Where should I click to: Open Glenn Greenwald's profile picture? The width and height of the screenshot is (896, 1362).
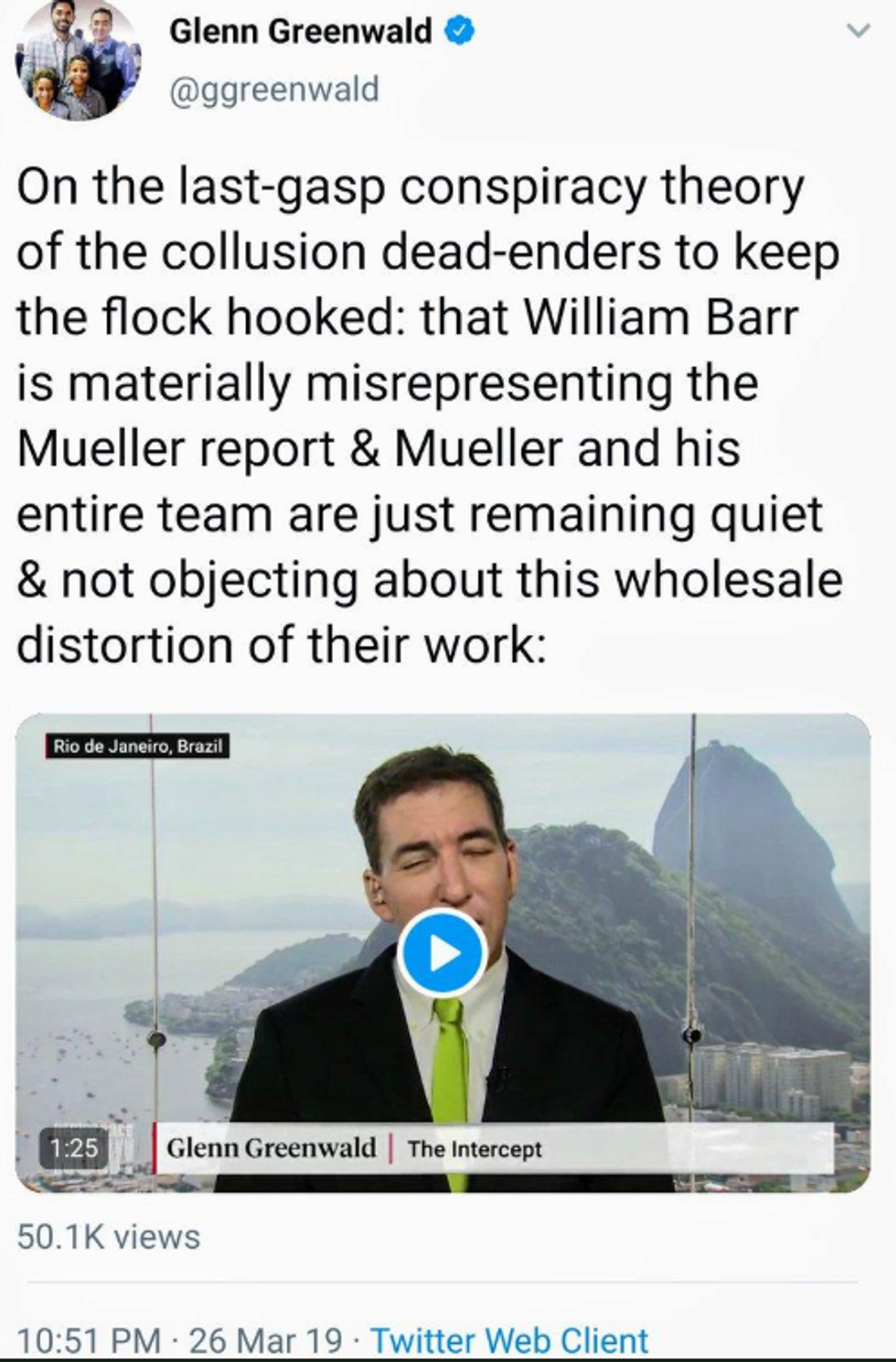78,60
